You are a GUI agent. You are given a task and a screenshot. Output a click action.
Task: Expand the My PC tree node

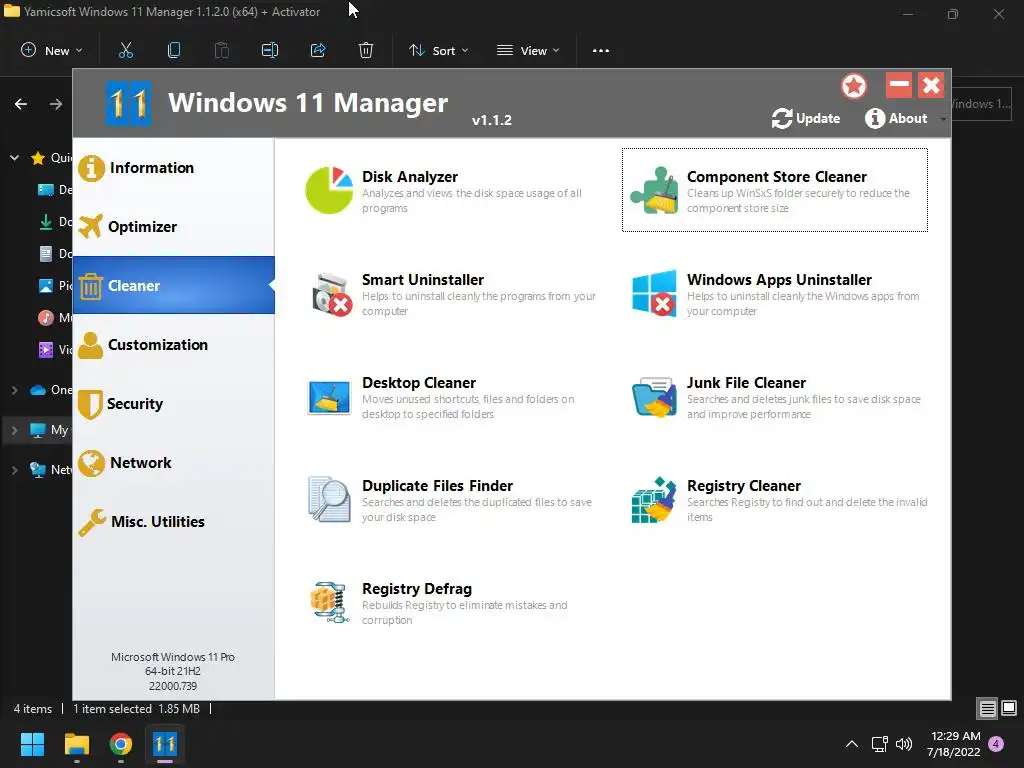14,430
